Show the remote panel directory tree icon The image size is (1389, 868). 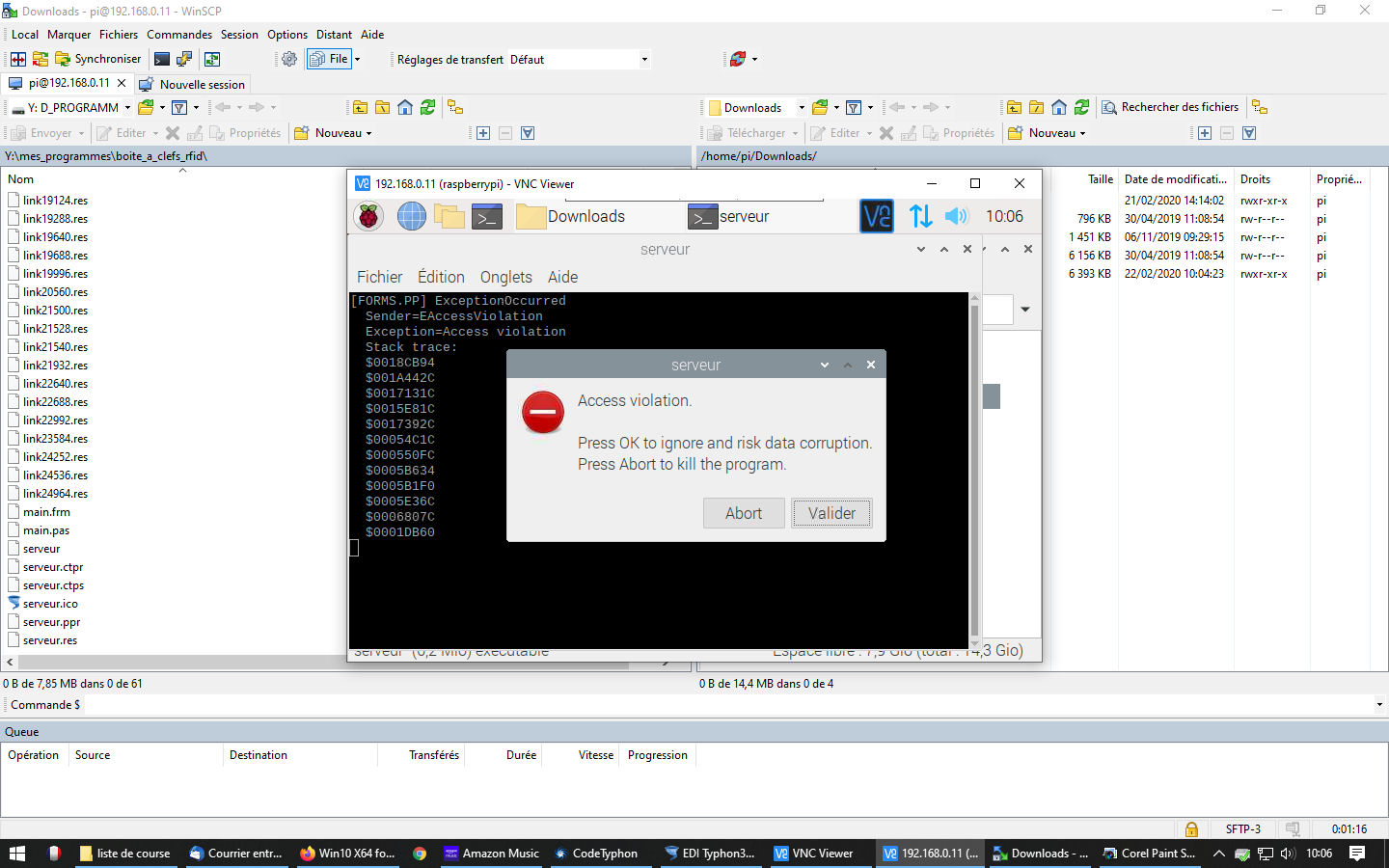pyautogui.click(x=1260, y=107)
